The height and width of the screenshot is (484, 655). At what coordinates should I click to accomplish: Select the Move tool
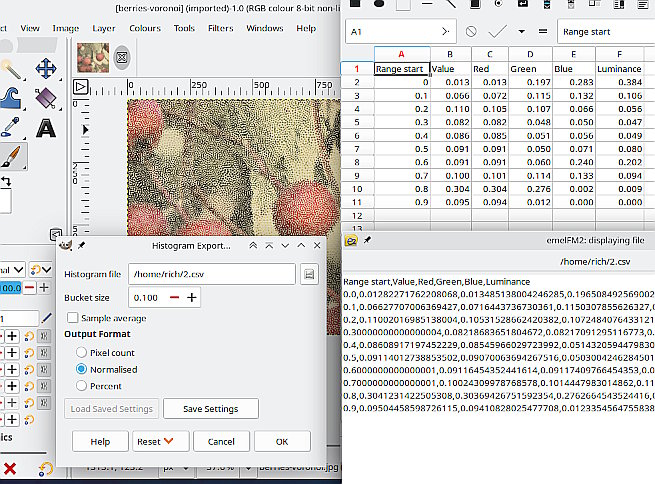click(x=46, y=68)
